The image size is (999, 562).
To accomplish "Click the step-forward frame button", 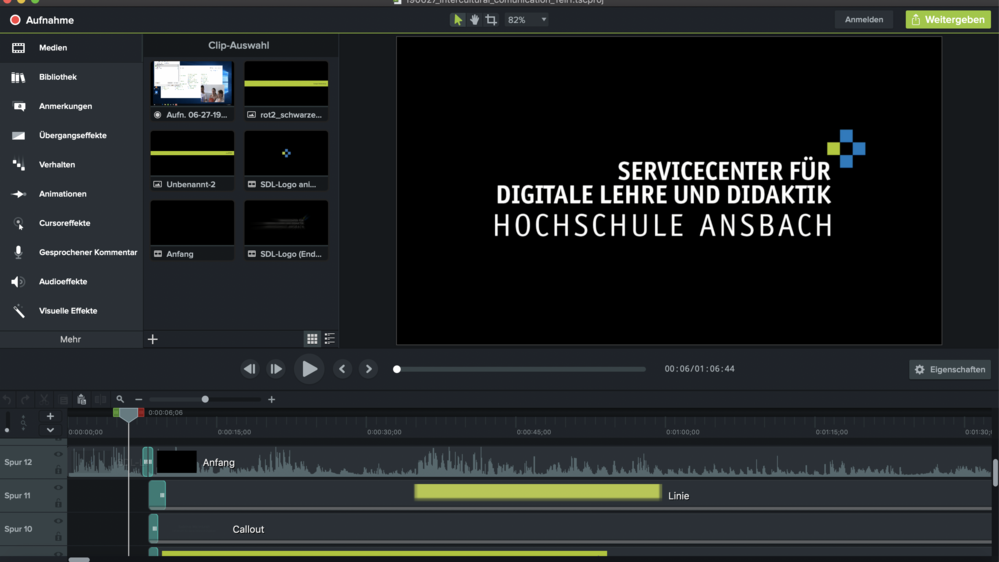I will point(276,369).
